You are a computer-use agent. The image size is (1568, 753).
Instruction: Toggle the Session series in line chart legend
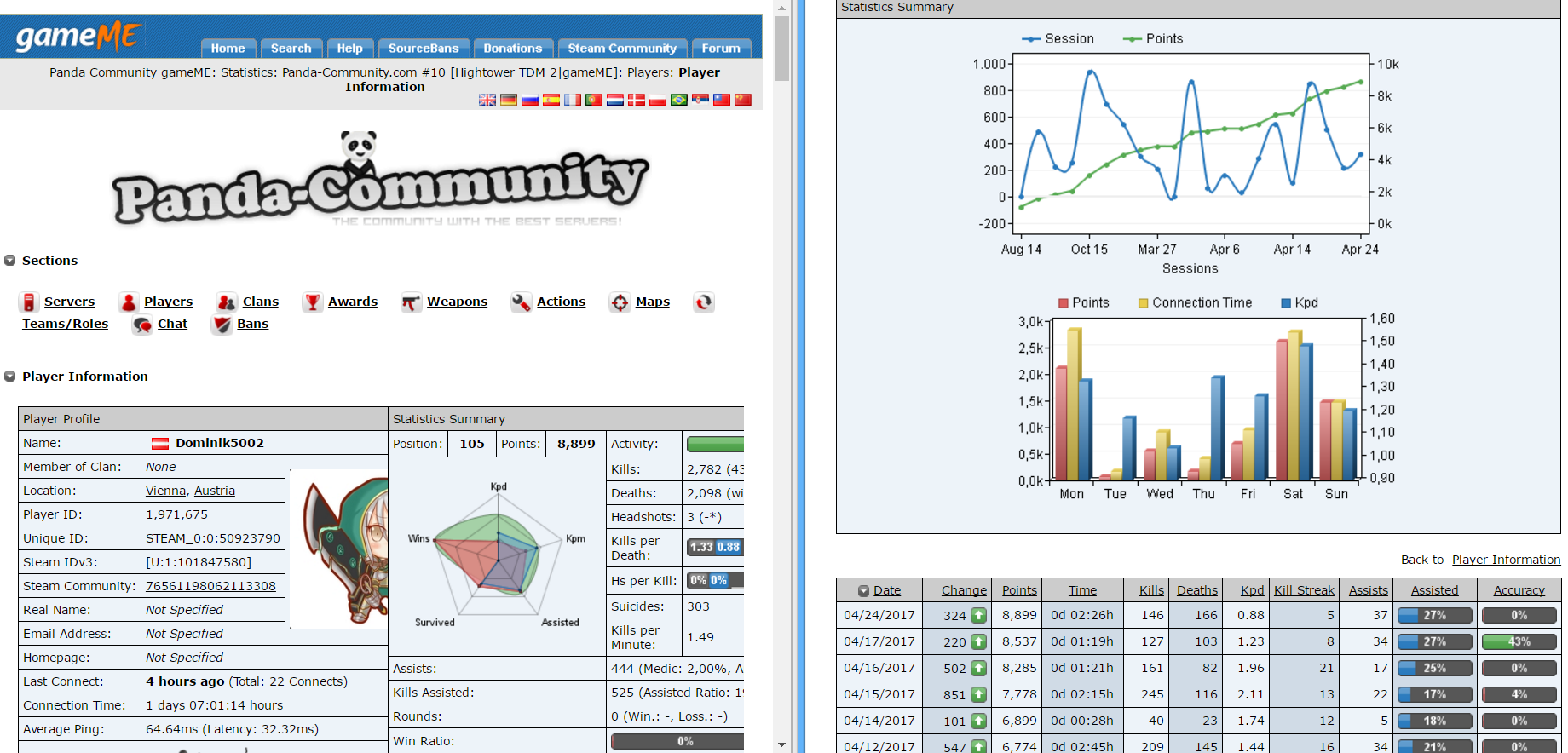[1058, 39]
